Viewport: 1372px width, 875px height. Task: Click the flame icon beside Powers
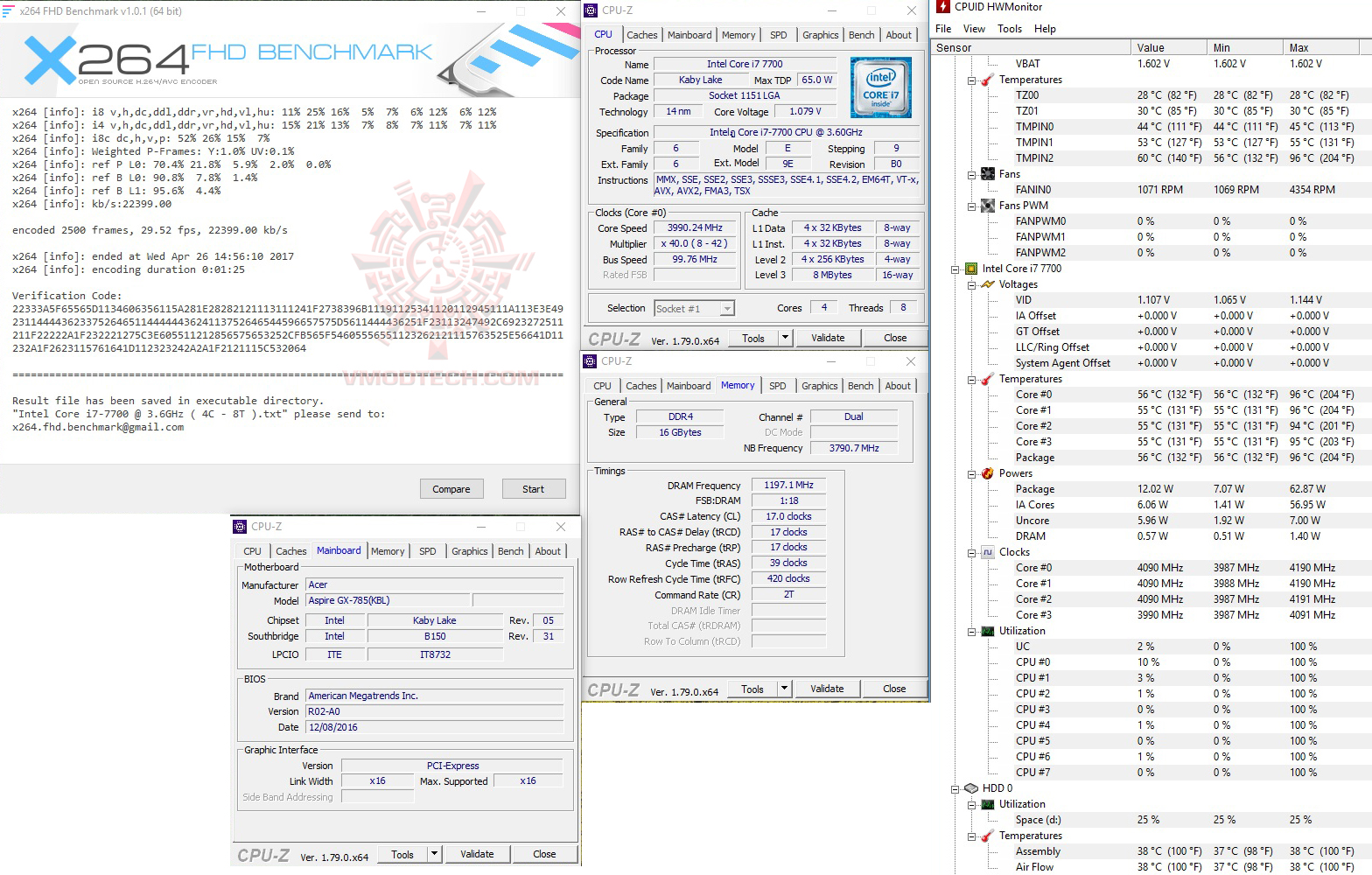click(x=987, y=473)
